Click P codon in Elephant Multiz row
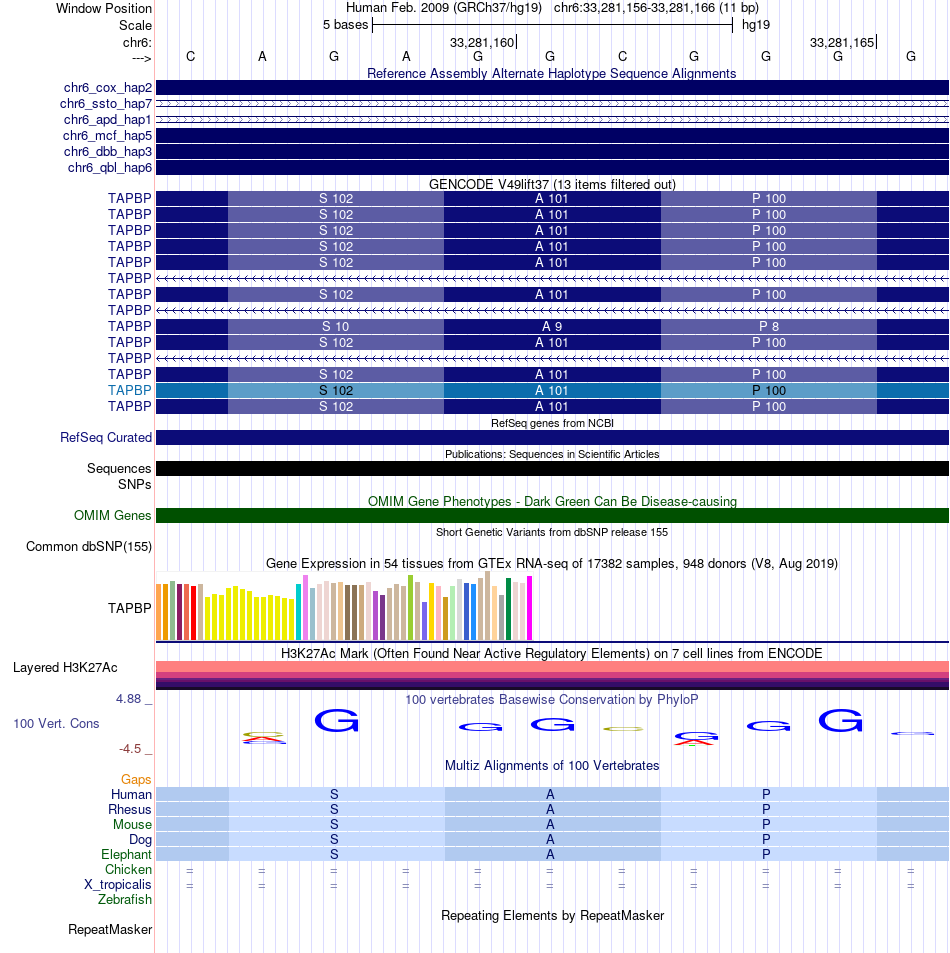Screen dimensions: 950x953 766,855
